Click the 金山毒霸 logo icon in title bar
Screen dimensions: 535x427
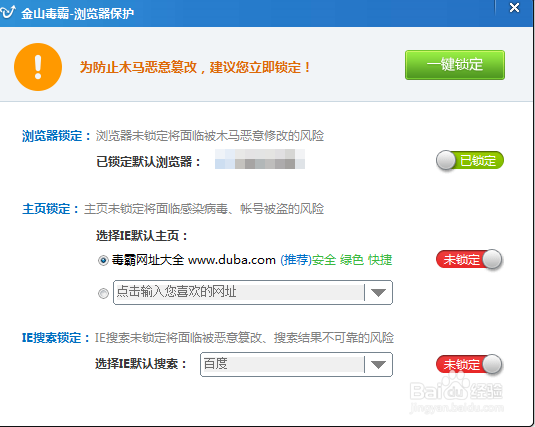[x=8, y=12]
